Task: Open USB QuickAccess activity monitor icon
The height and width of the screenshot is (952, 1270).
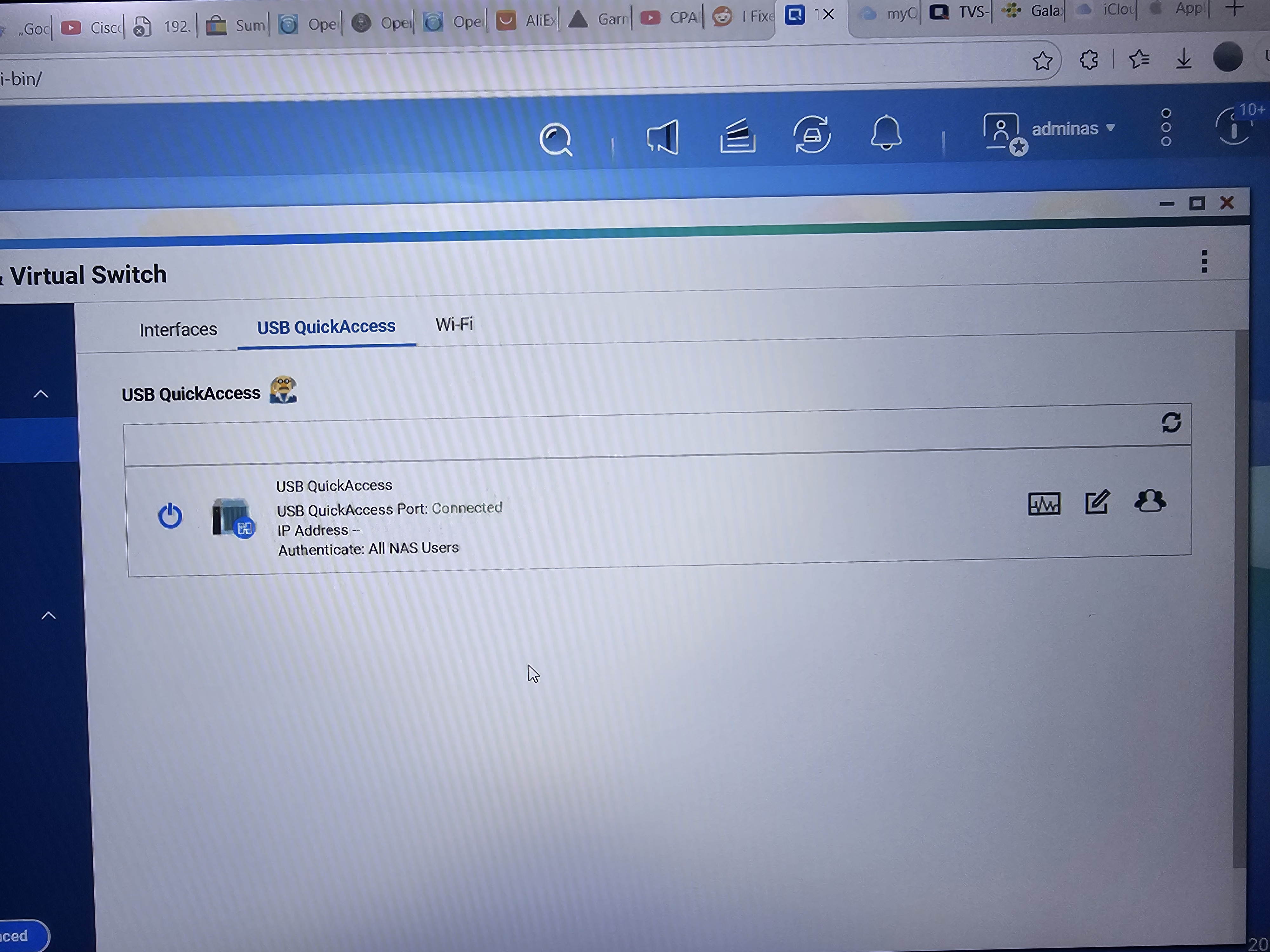Action: pyautogui.click(x=1044, y=504)
